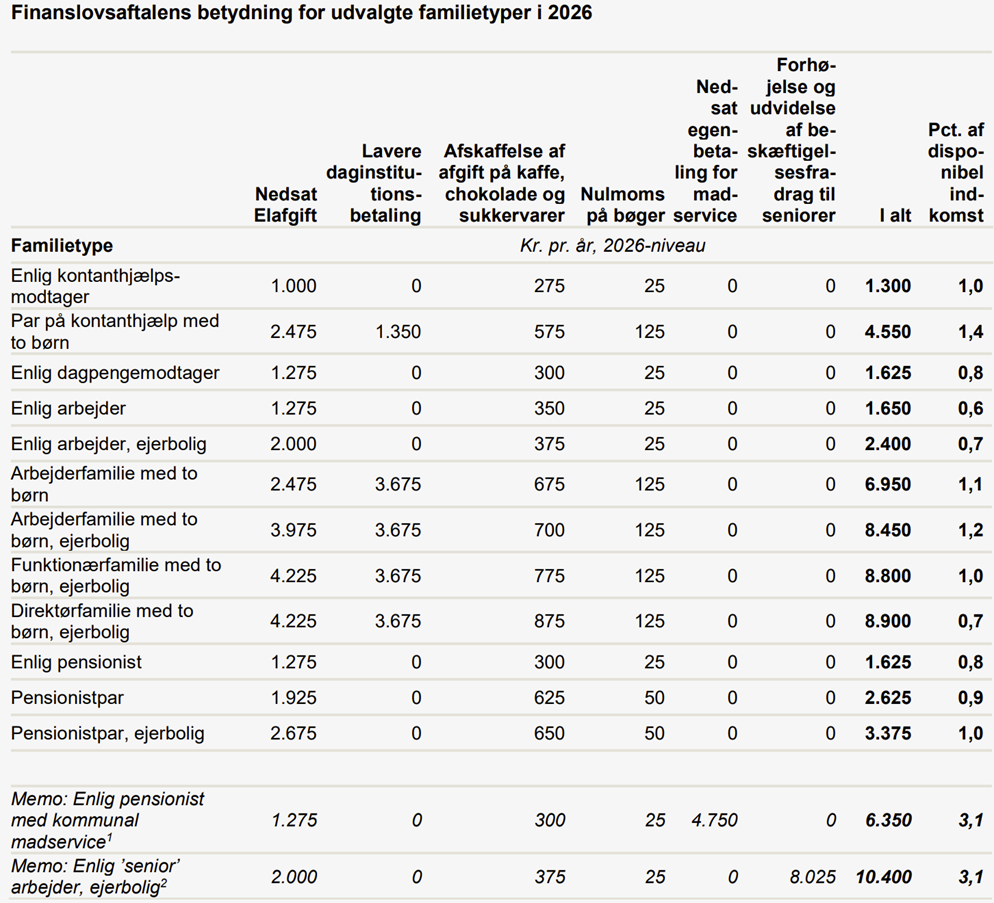This screenshot has width=994, height=903.
Task: Select the 'Nulmoms på bøger' column header
Action: tap(622, 205)
